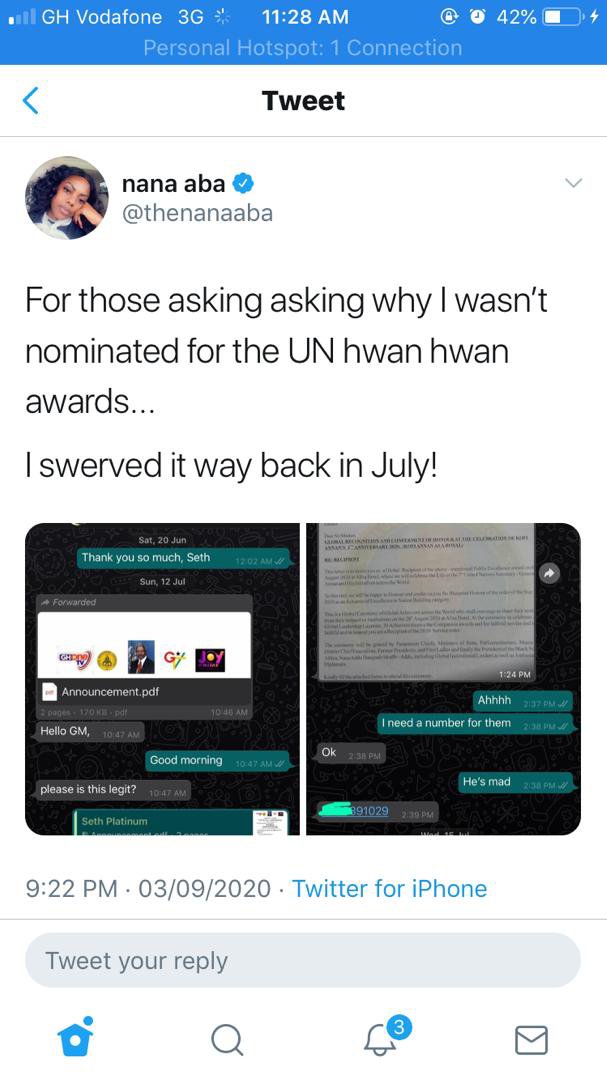Viewport: 607px width, 1080px height.
Task: Tap the forward arrow icon in right image
Action: pos(549,573)
